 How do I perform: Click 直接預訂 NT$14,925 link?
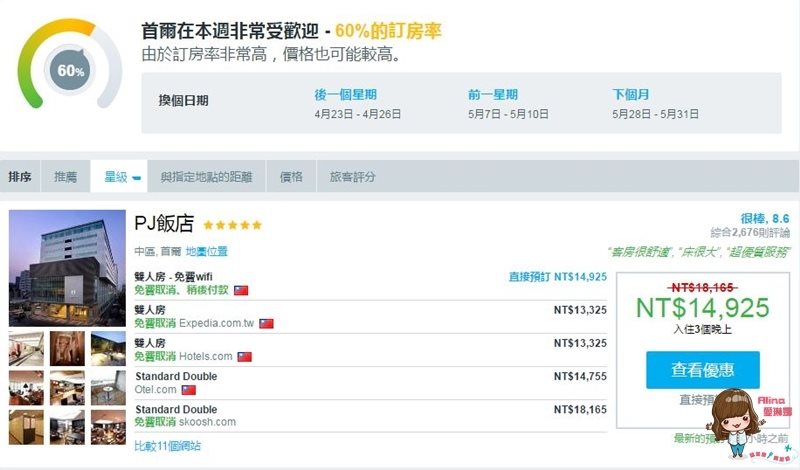558,277
